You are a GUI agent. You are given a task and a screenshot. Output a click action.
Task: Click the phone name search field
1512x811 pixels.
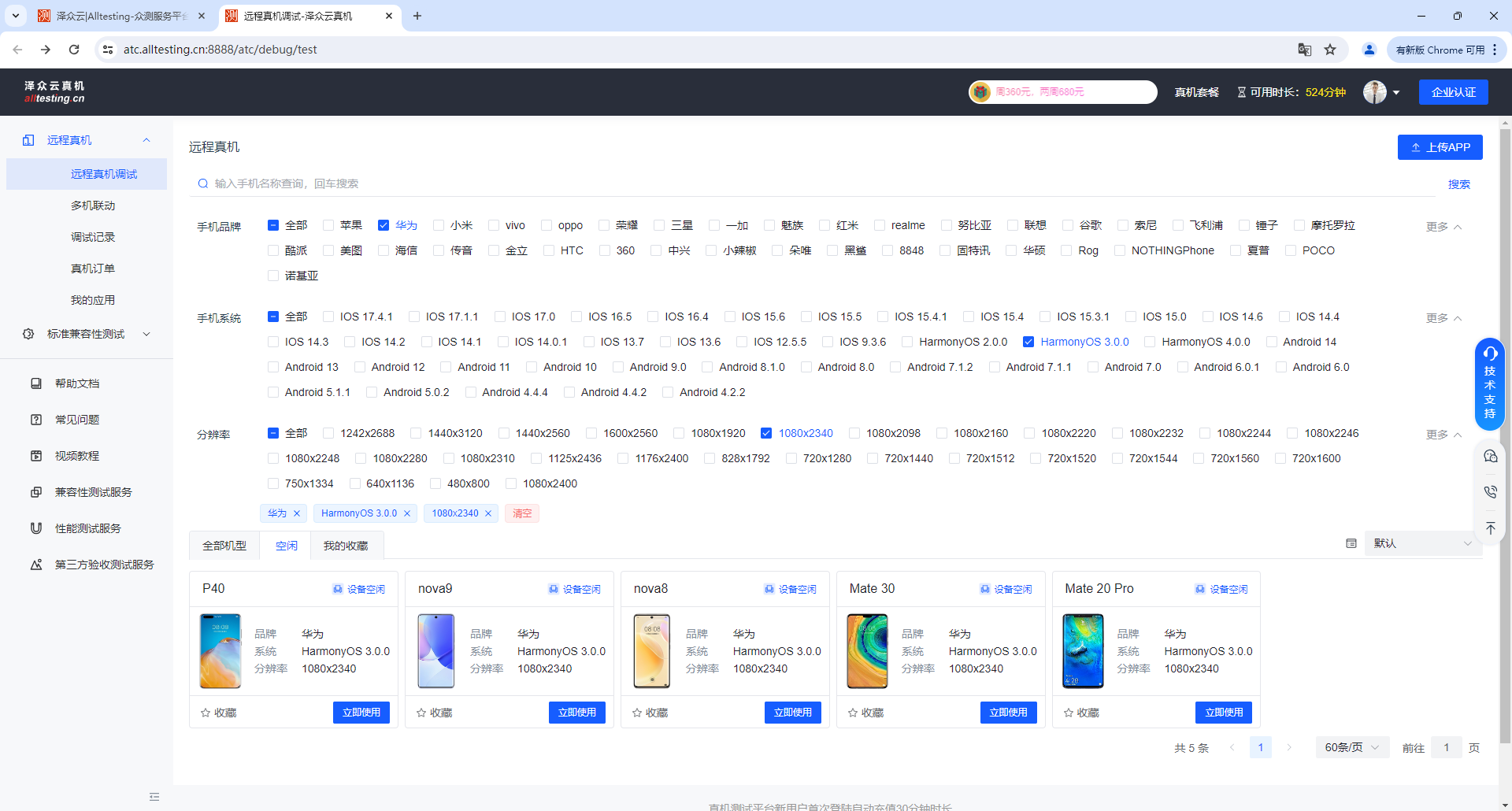click(x=819, y=183)
